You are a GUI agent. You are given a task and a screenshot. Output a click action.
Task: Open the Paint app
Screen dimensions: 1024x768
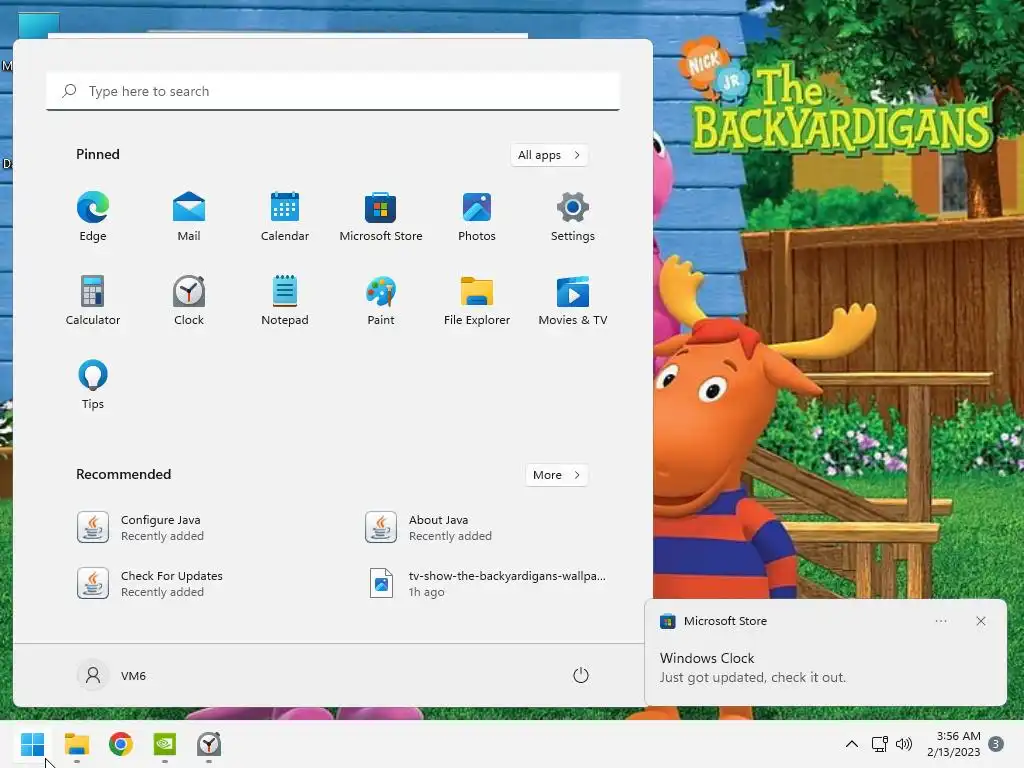(x=381, y=300)
